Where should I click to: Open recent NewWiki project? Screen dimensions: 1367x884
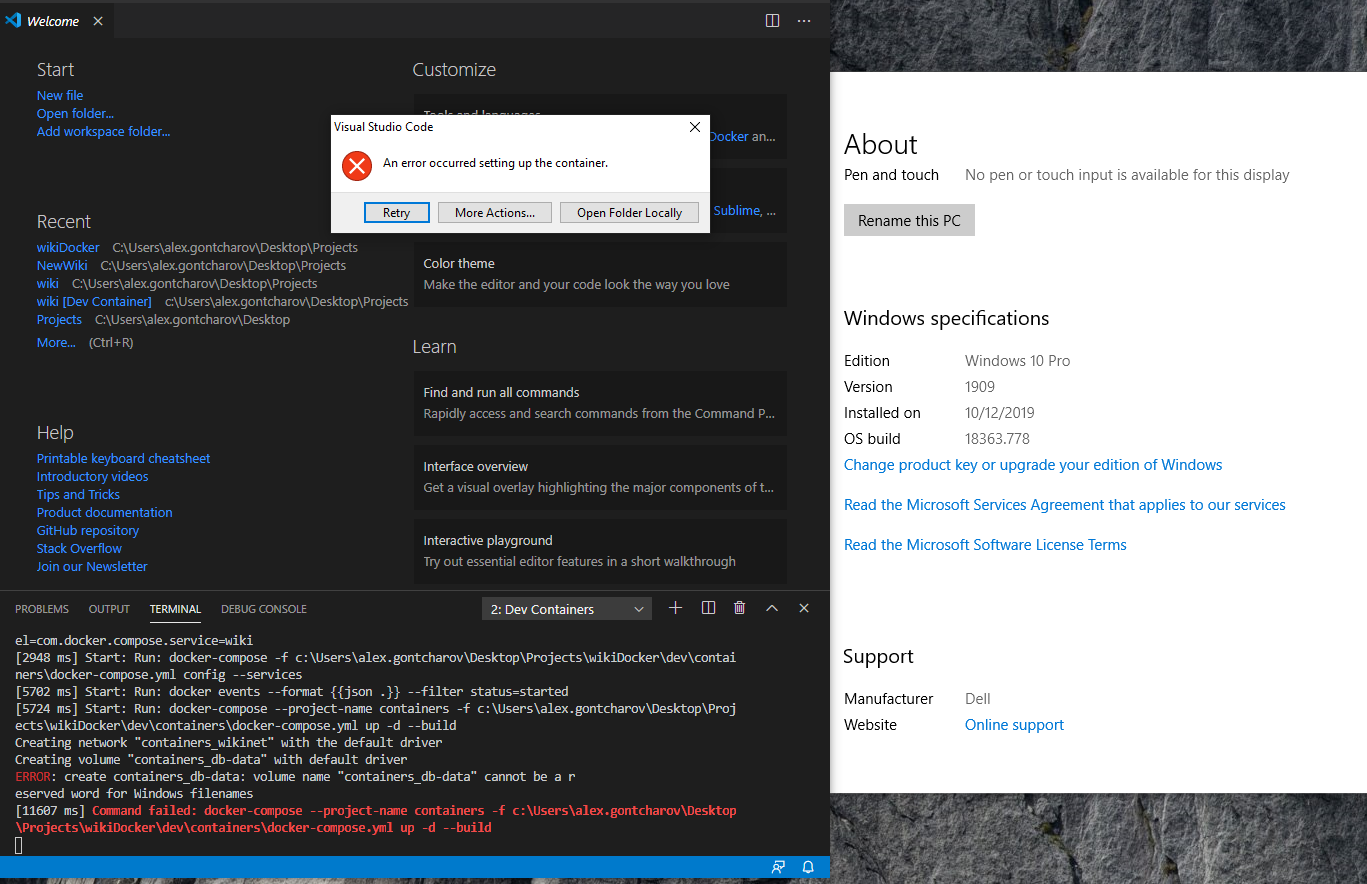[x=62, y=266]
